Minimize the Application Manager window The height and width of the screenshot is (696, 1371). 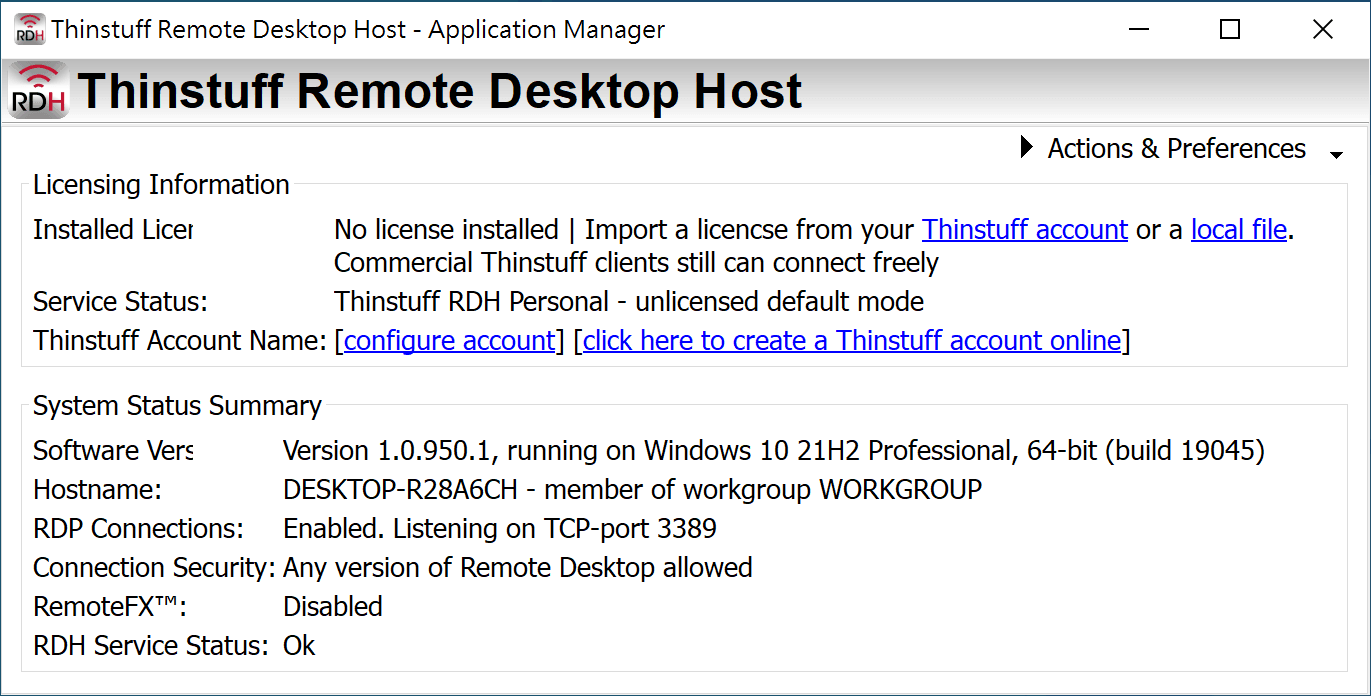click(x=1139, y=29)
